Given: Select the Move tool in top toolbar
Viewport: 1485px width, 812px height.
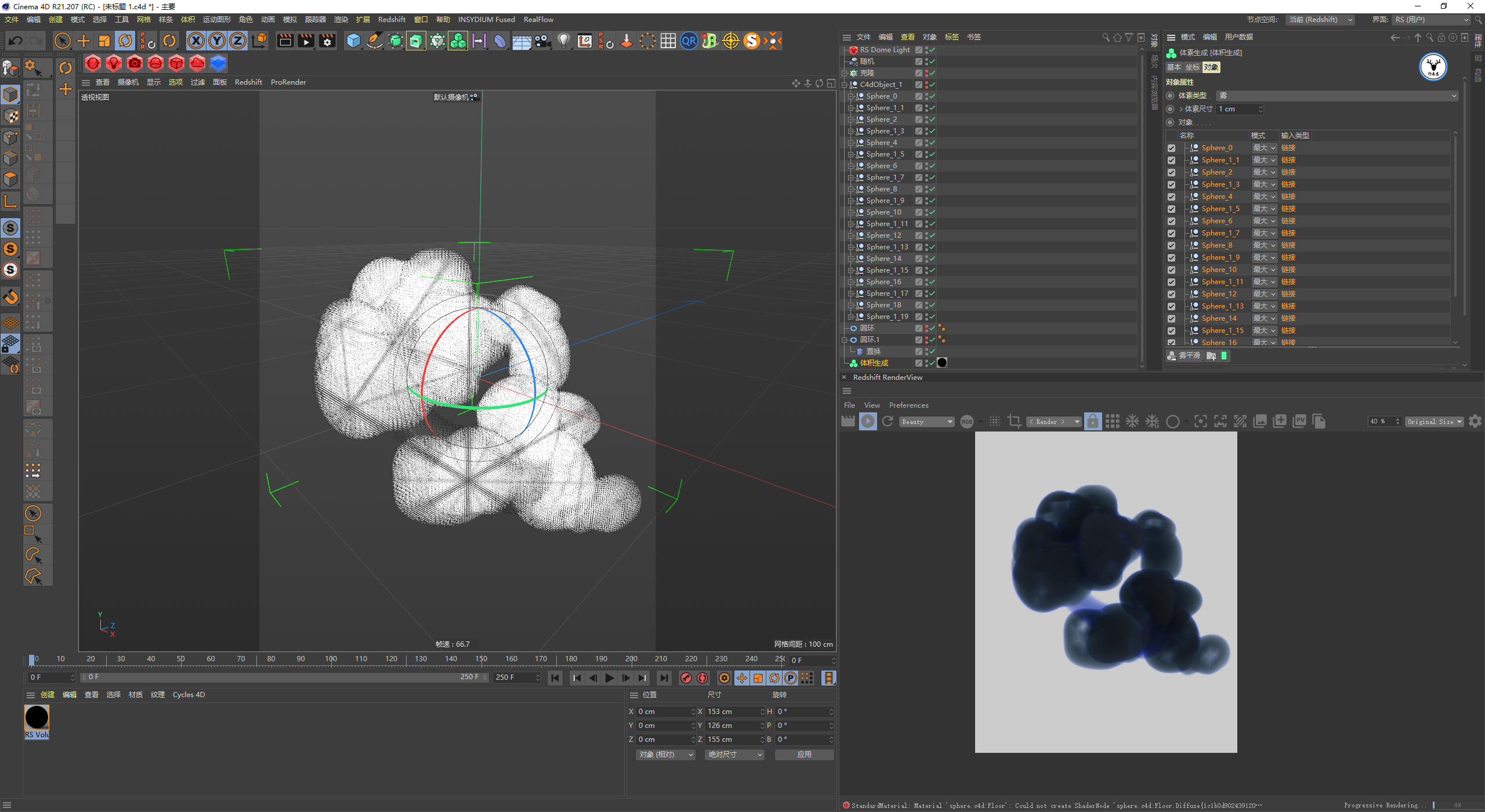Looking at the screenshot, I should tap(84, 41).
